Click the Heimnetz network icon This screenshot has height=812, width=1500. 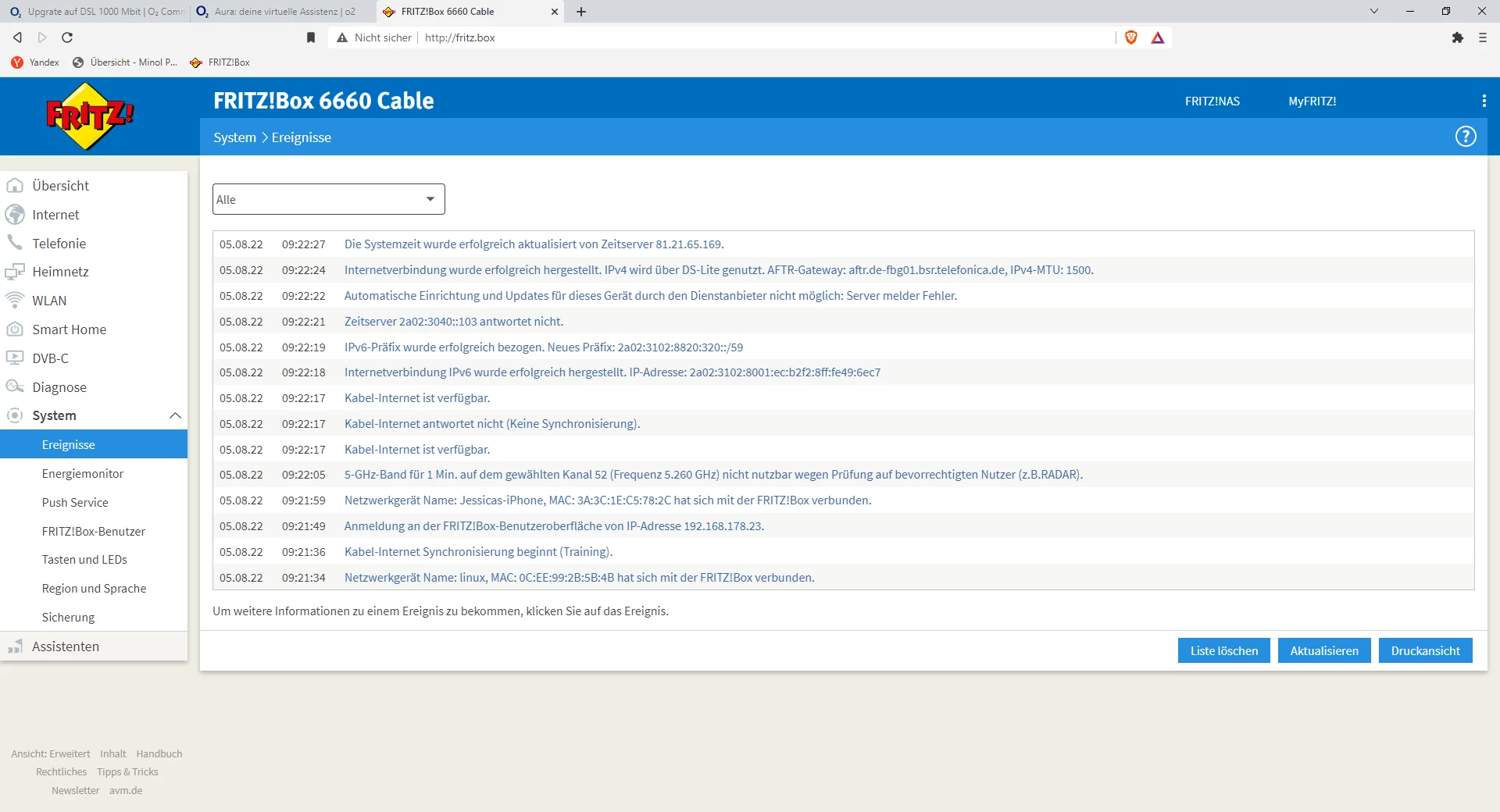click(x=15, y=272)
